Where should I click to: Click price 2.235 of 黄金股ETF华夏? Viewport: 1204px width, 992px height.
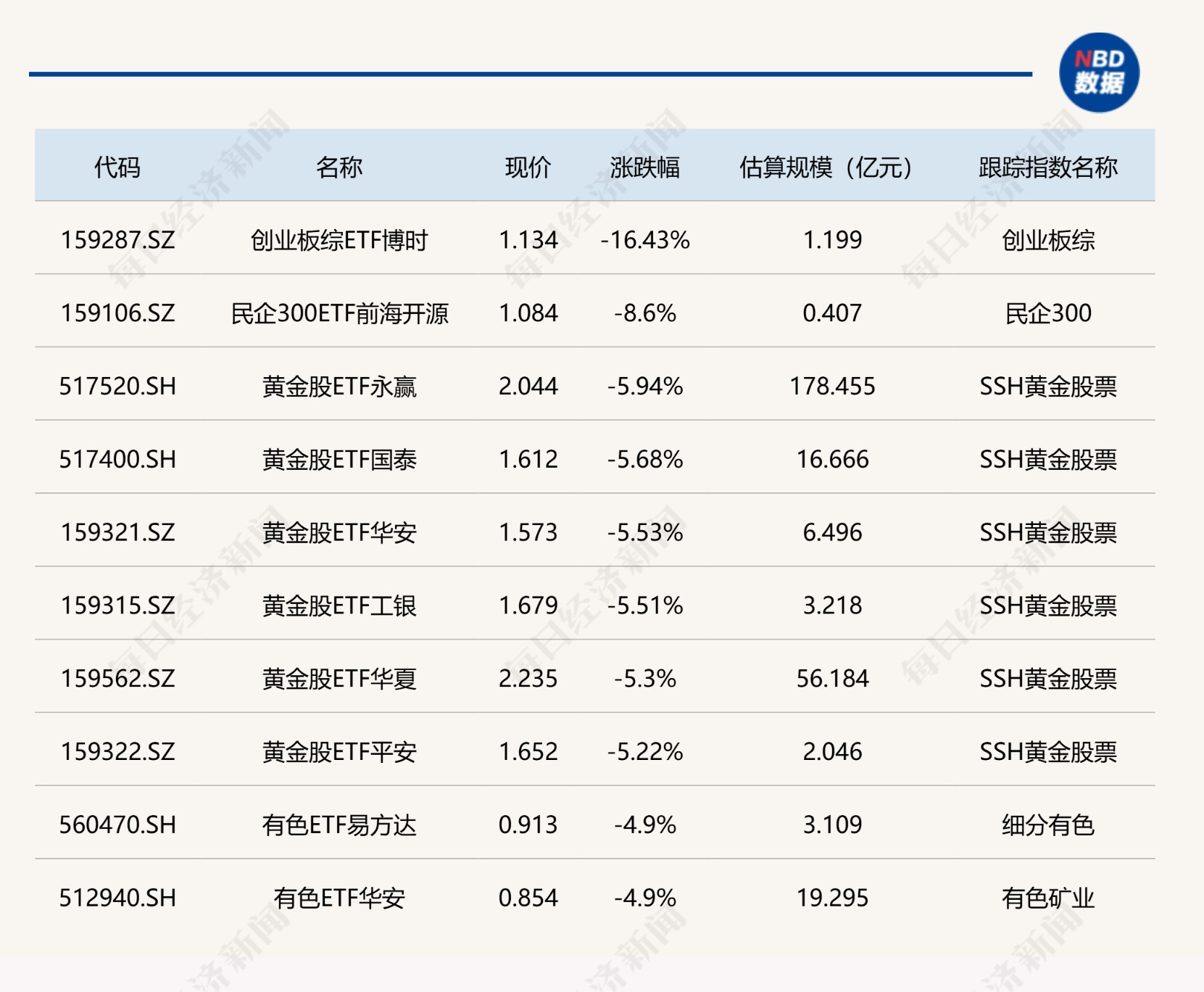[528, 679]
